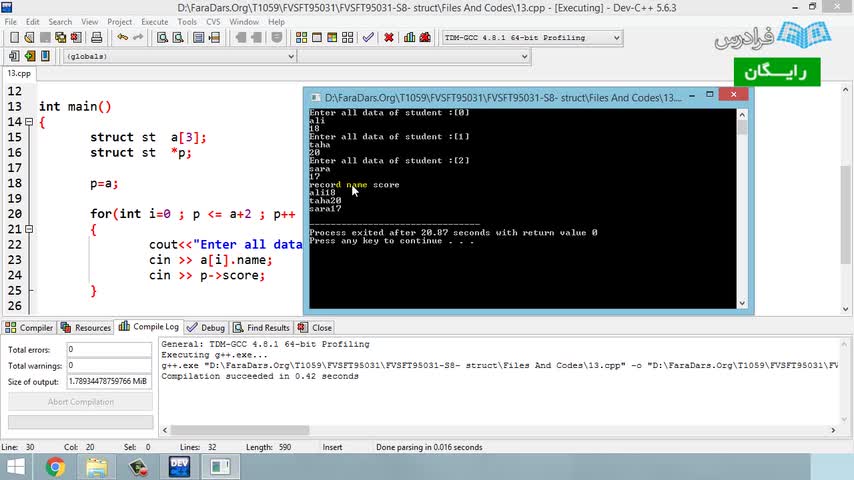Click the Go to function icon

pos(199,38)
